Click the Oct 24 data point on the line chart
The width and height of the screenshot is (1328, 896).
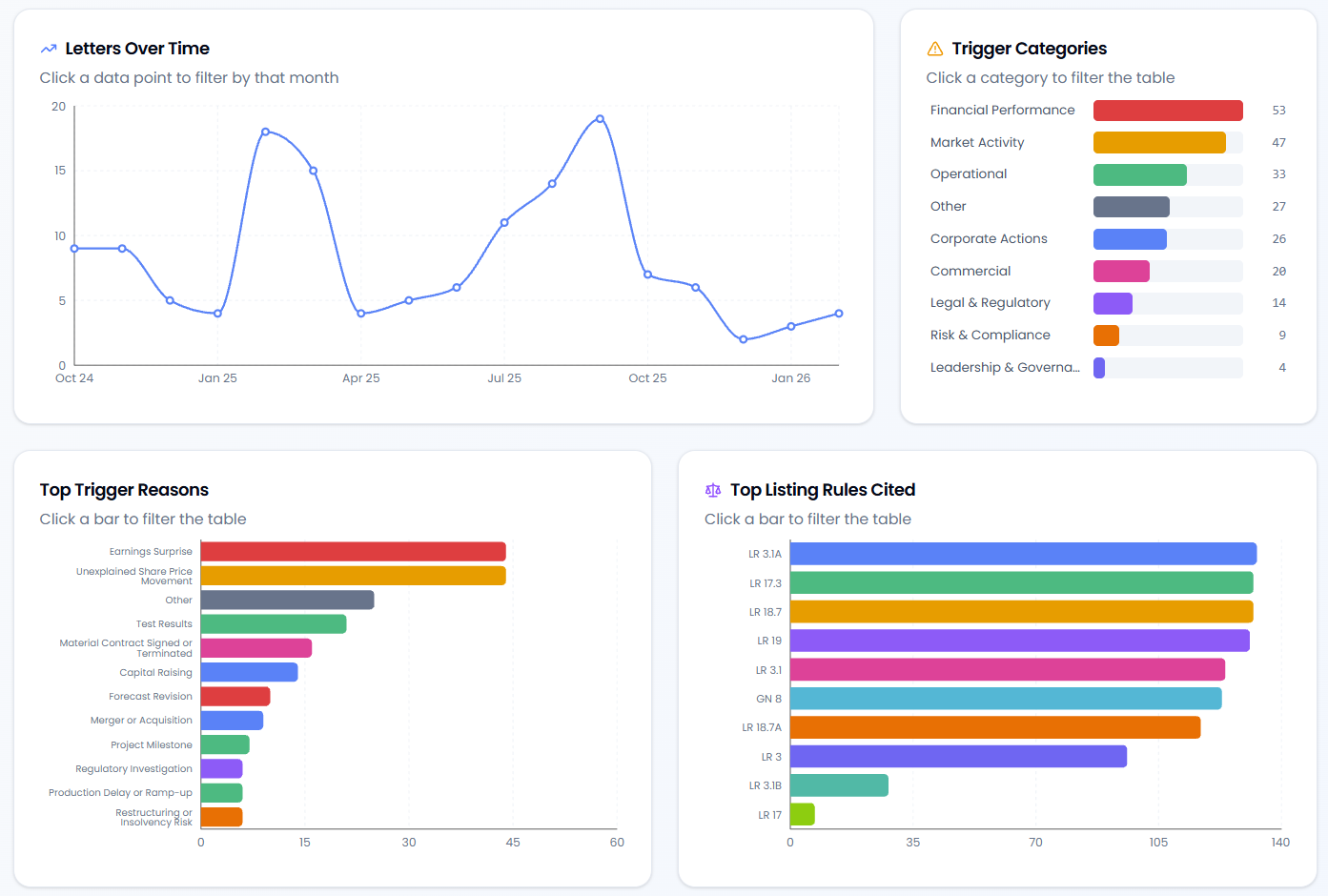pyautogui.click(x=74, y=248)
